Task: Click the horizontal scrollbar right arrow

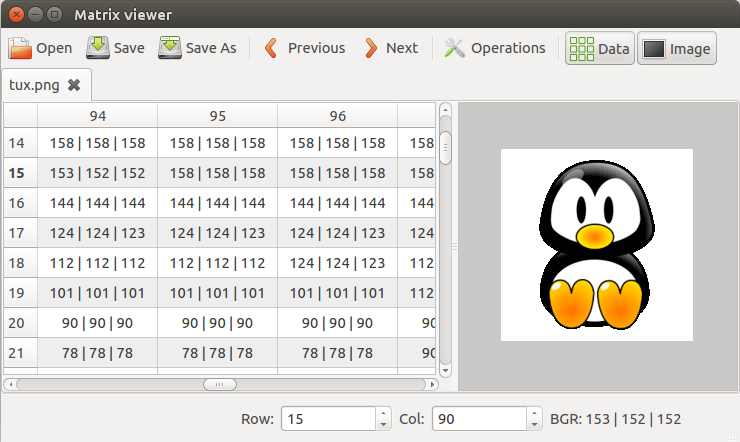Action: 432,384
